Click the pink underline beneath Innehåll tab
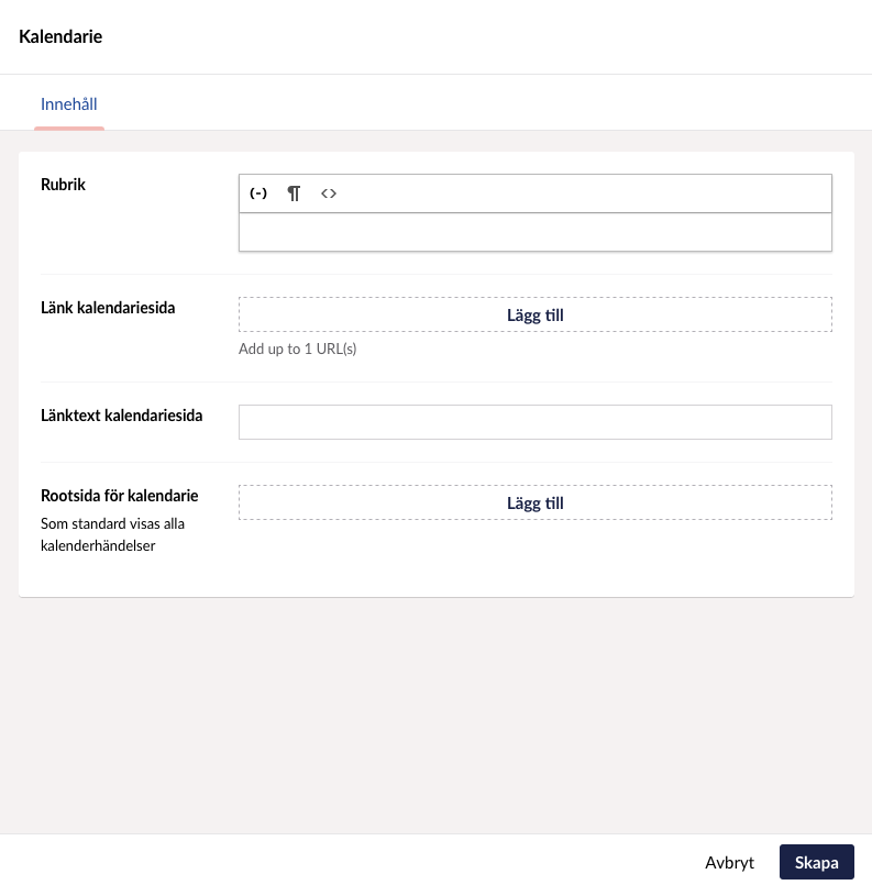Screen dimensions: 872x885 coord(69,129)
